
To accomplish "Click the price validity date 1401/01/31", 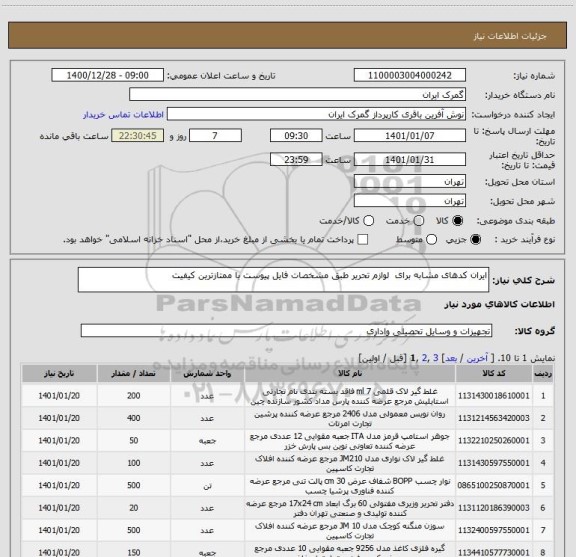I will [x=410, y=159].
